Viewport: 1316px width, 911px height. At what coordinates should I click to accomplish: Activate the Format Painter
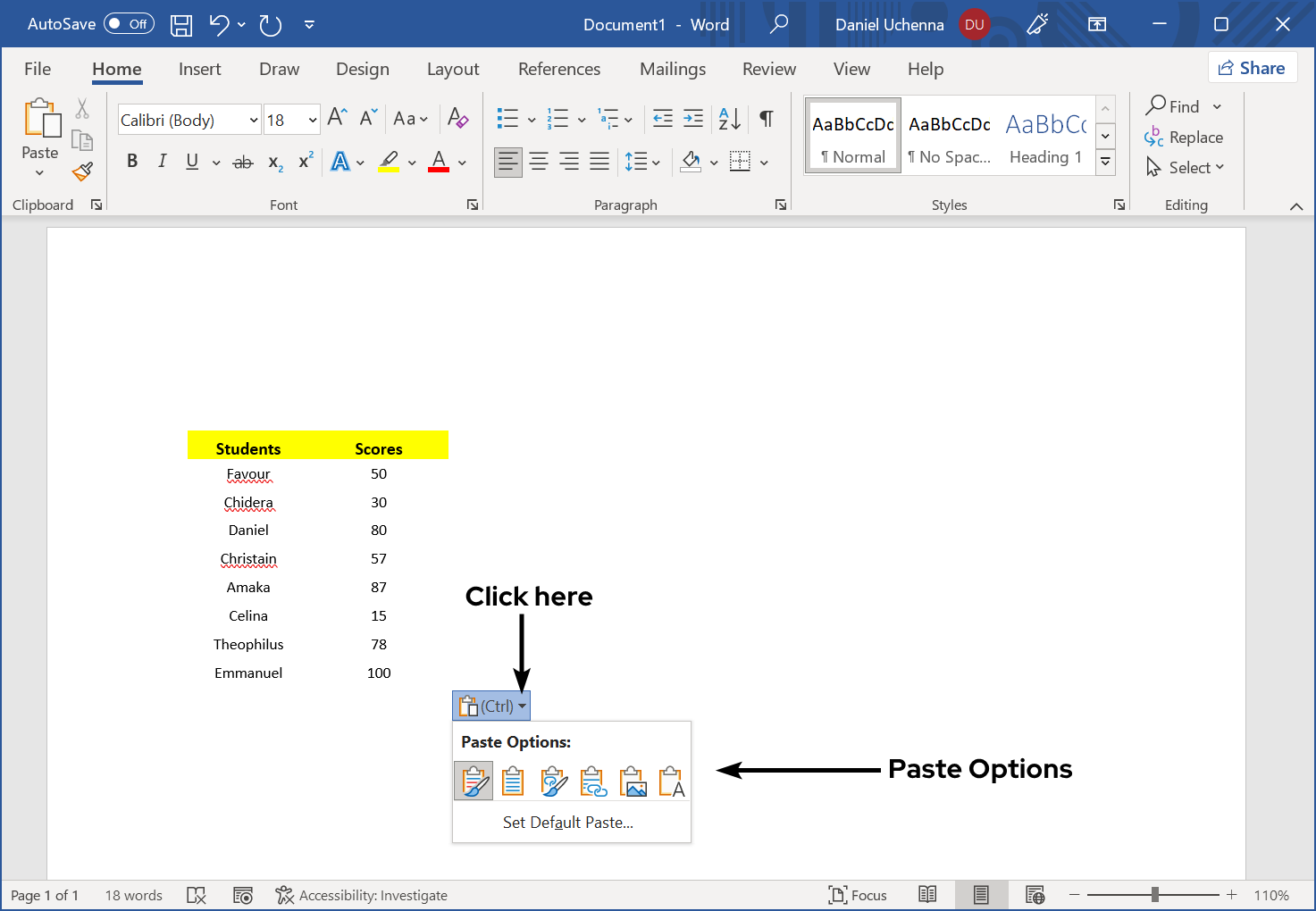[81, 171]
